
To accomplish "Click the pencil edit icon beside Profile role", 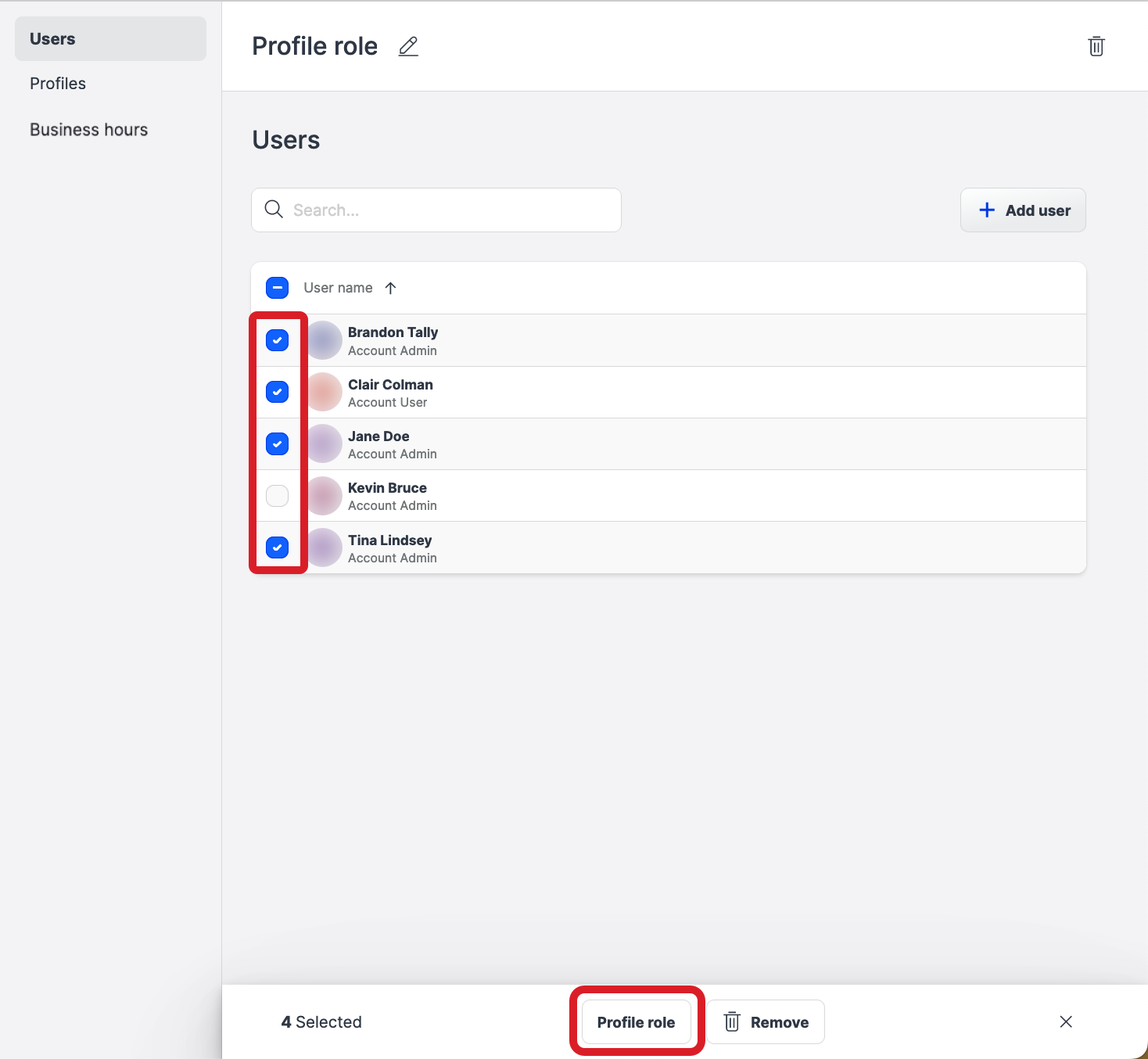I will point(408,47).
